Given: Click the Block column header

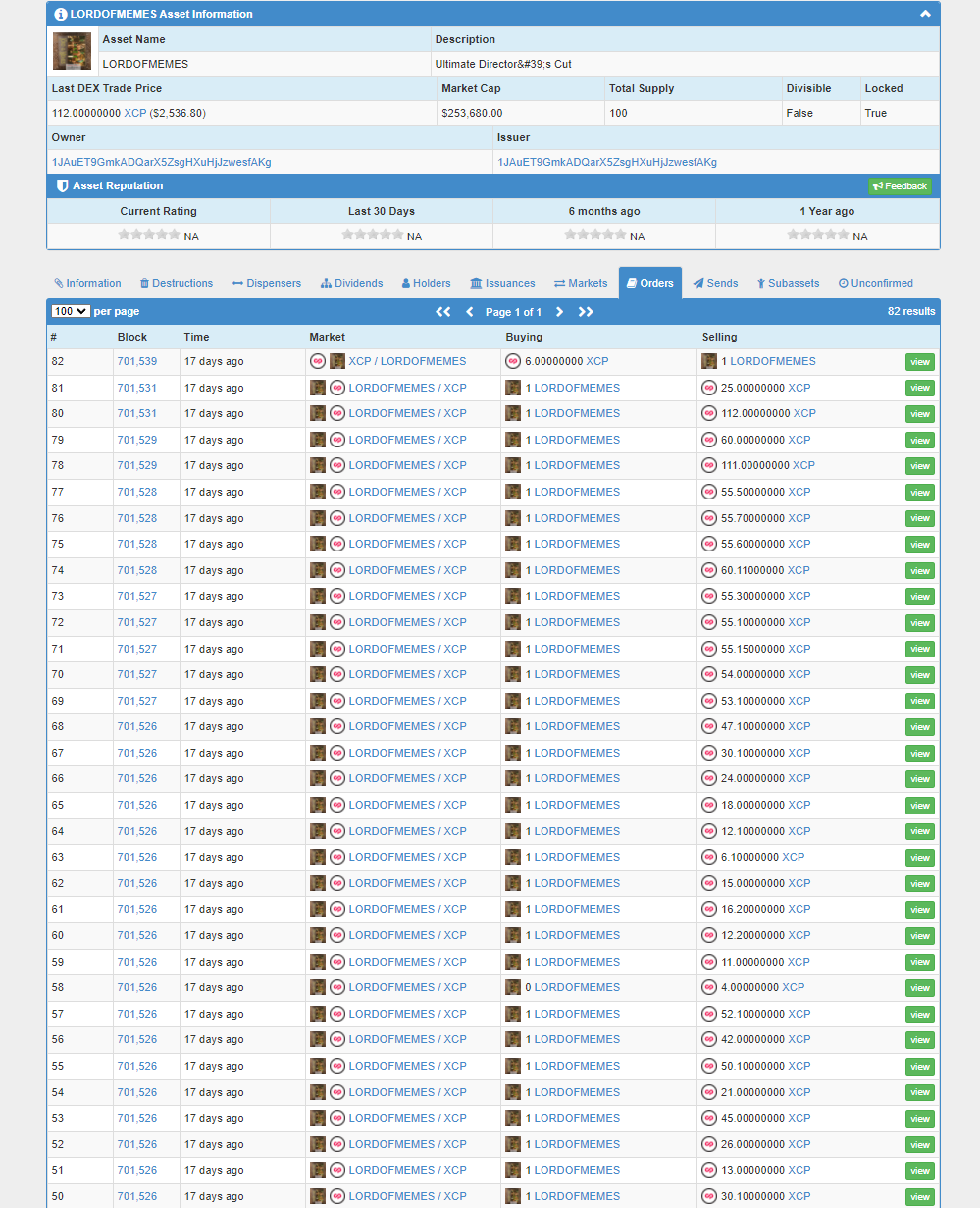Looking at the screenshot, I should coord(132,337).
